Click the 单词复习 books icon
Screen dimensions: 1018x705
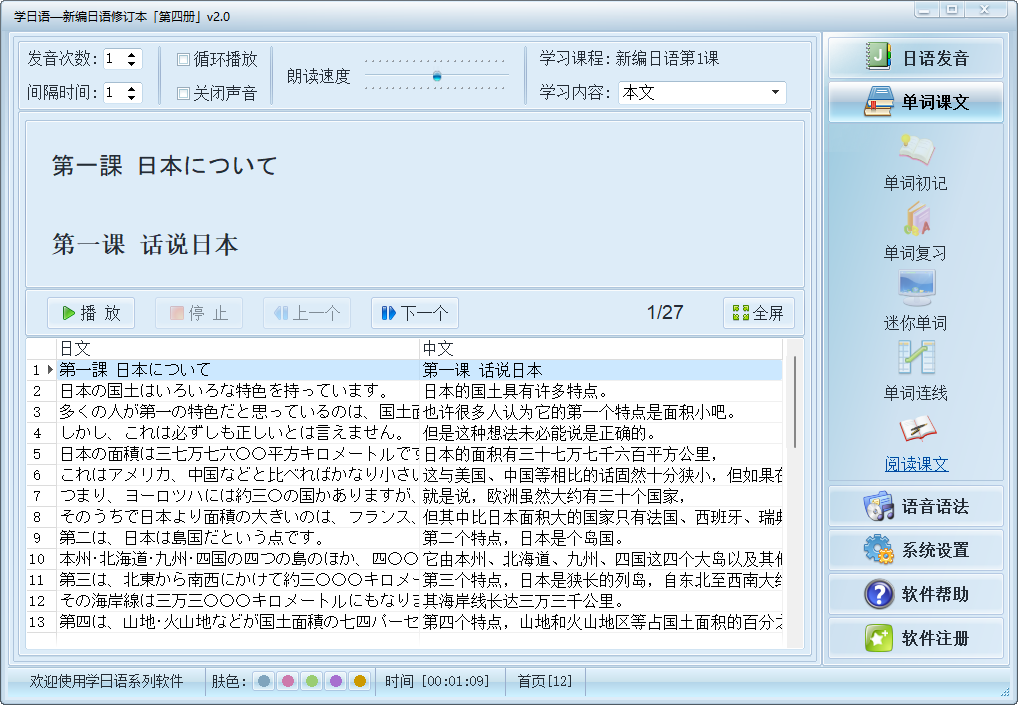click(916, 219)
